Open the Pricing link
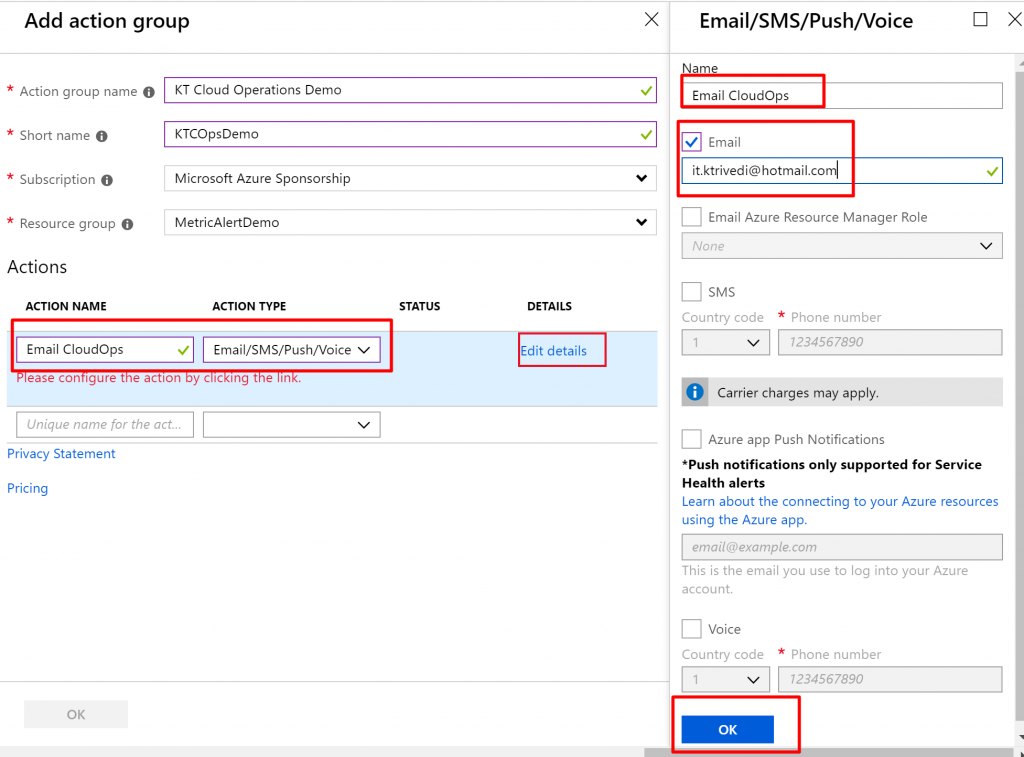Screen dimensions: 1024x757 [27, 489]
